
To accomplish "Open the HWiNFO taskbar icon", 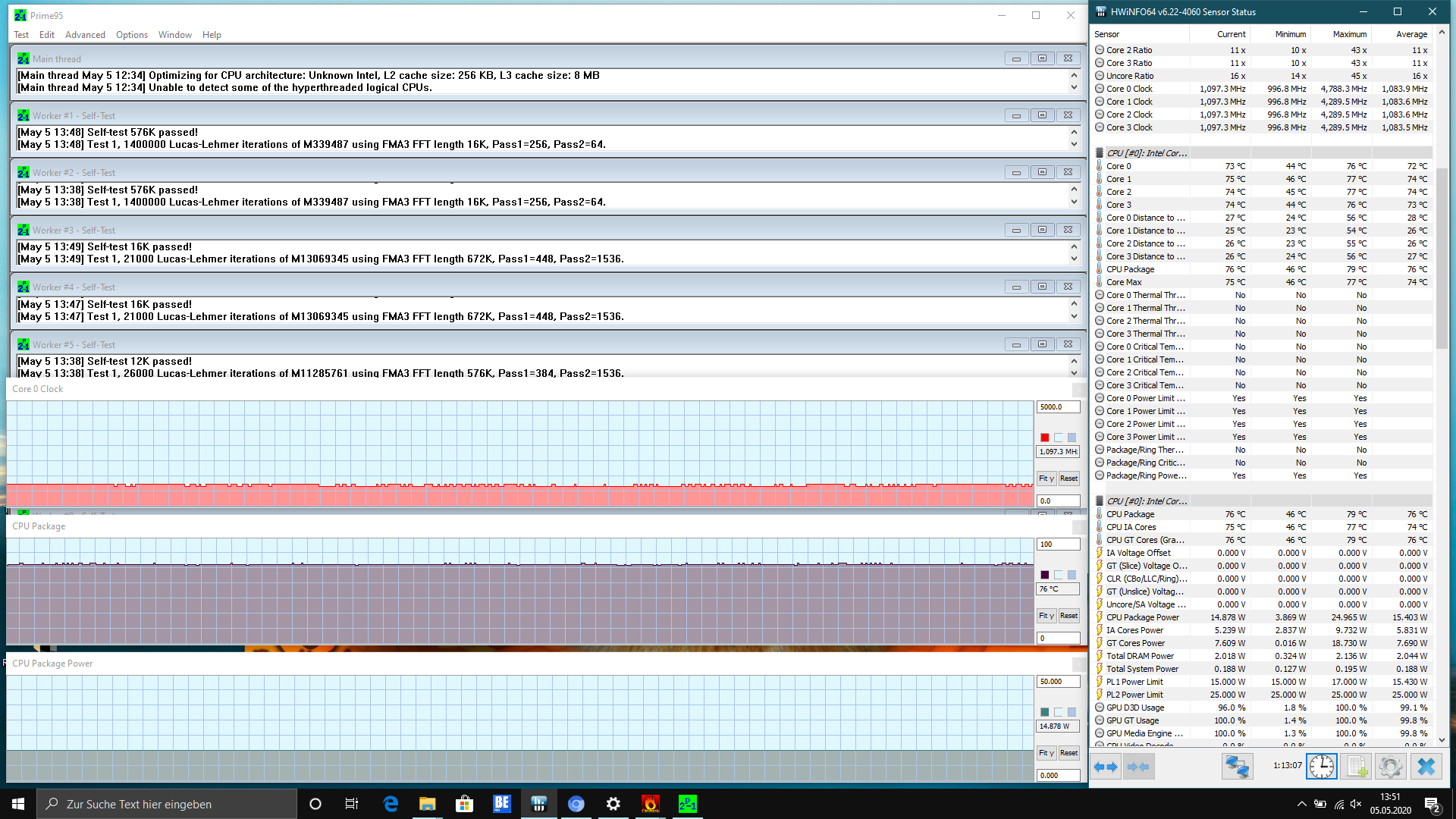I will 539,804.
